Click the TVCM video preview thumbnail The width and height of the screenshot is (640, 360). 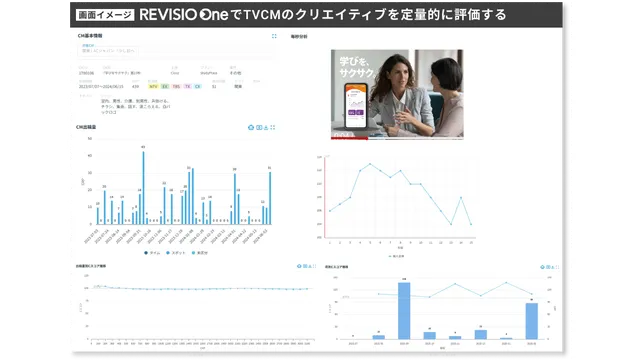397,94
